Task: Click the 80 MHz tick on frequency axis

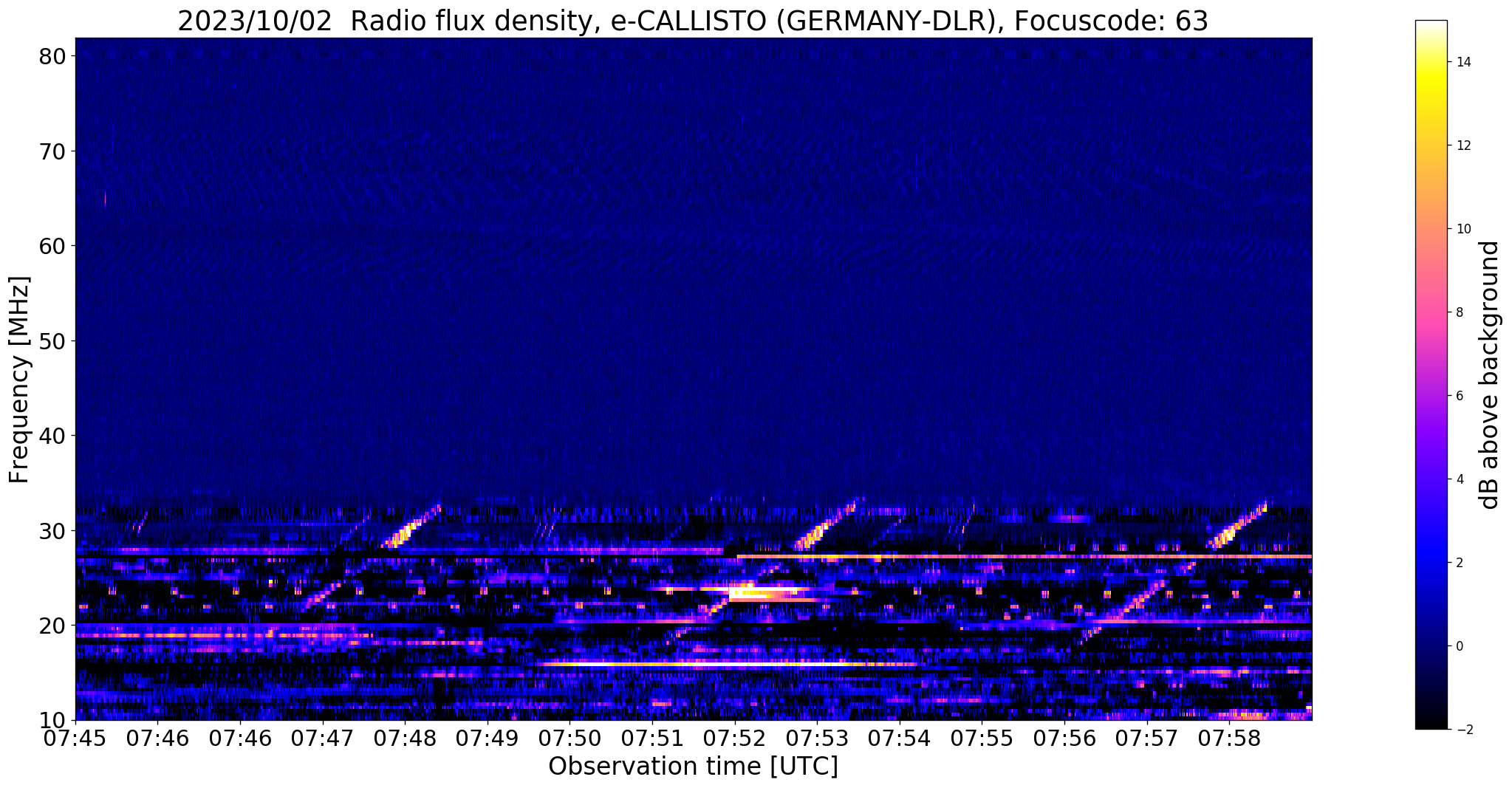Action: [x=52, y=56]
